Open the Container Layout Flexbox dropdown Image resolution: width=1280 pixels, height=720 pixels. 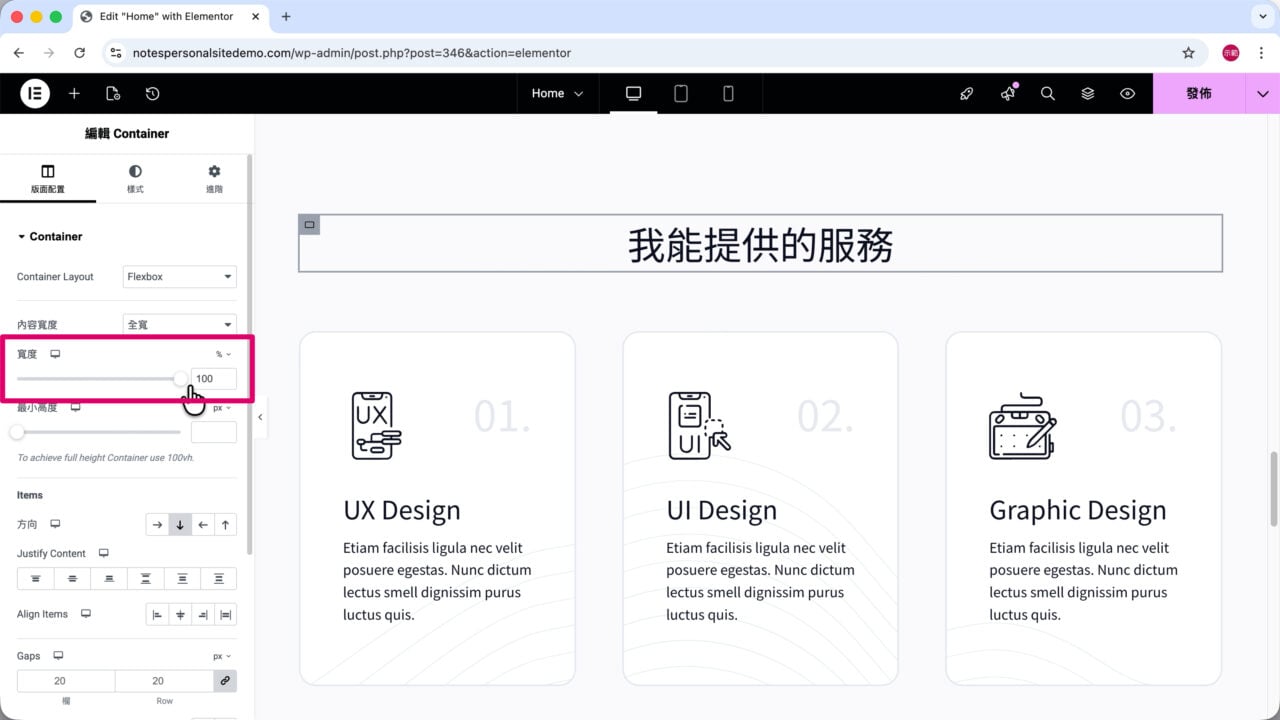pos(180,277)
